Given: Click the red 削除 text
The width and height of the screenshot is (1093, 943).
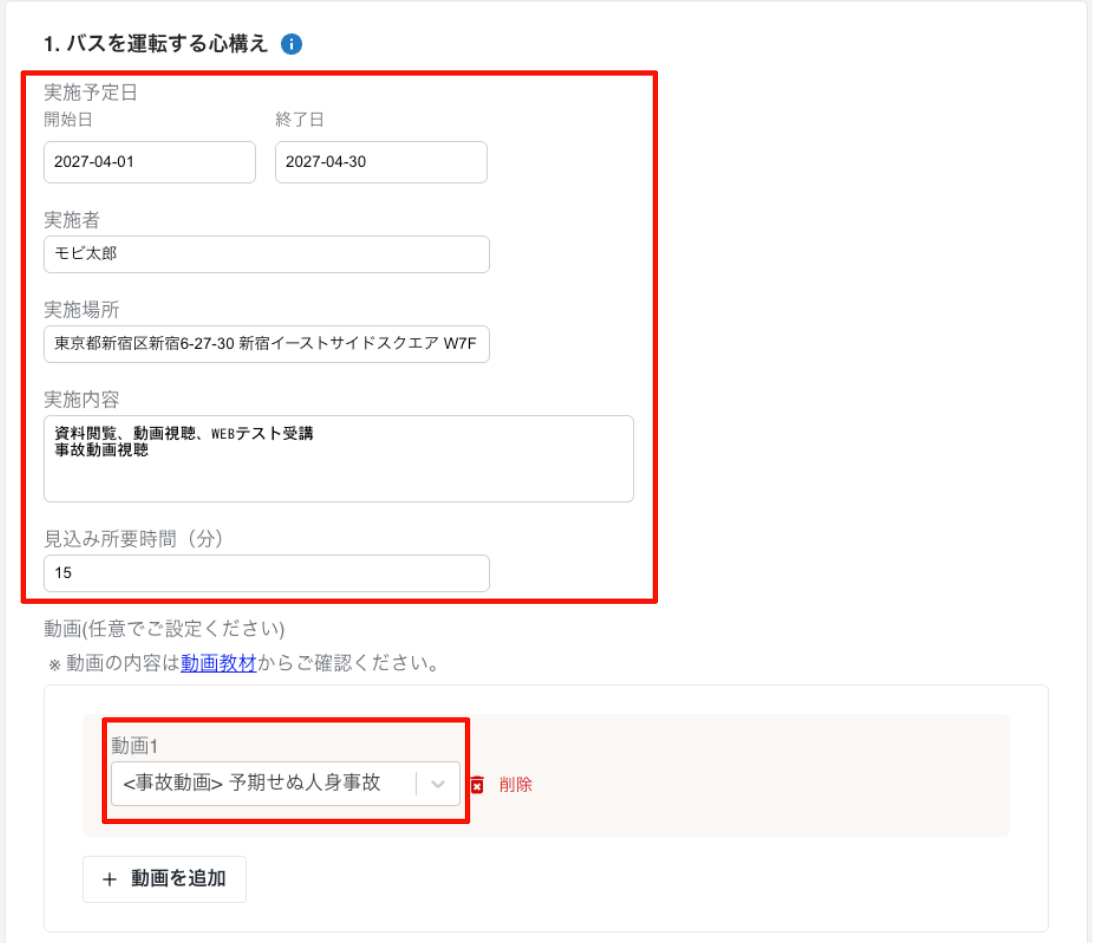Looking at the screenshot, I should tap(516, 785).
